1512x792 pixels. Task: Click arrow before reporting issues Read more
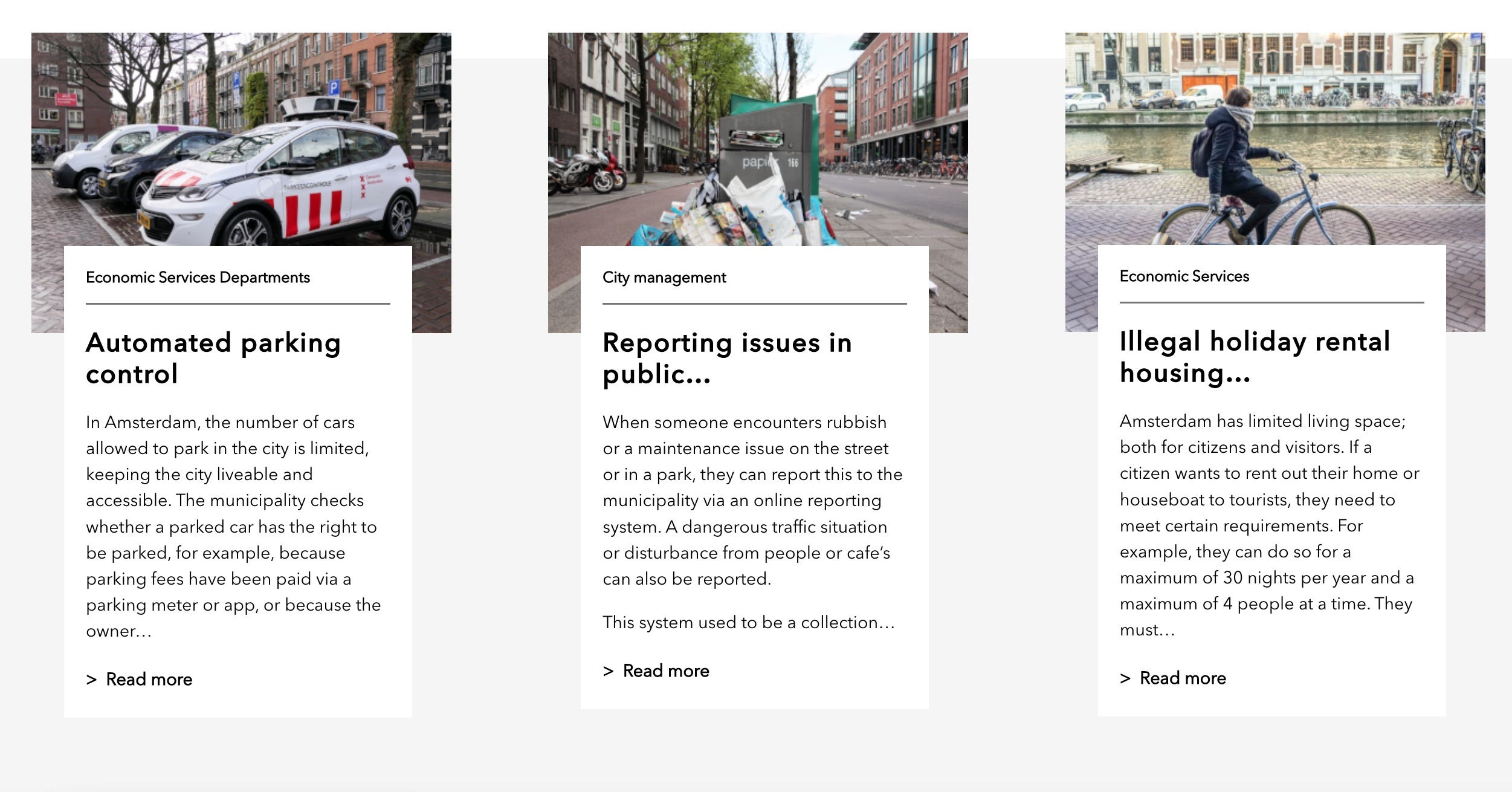tap(608, 671)
